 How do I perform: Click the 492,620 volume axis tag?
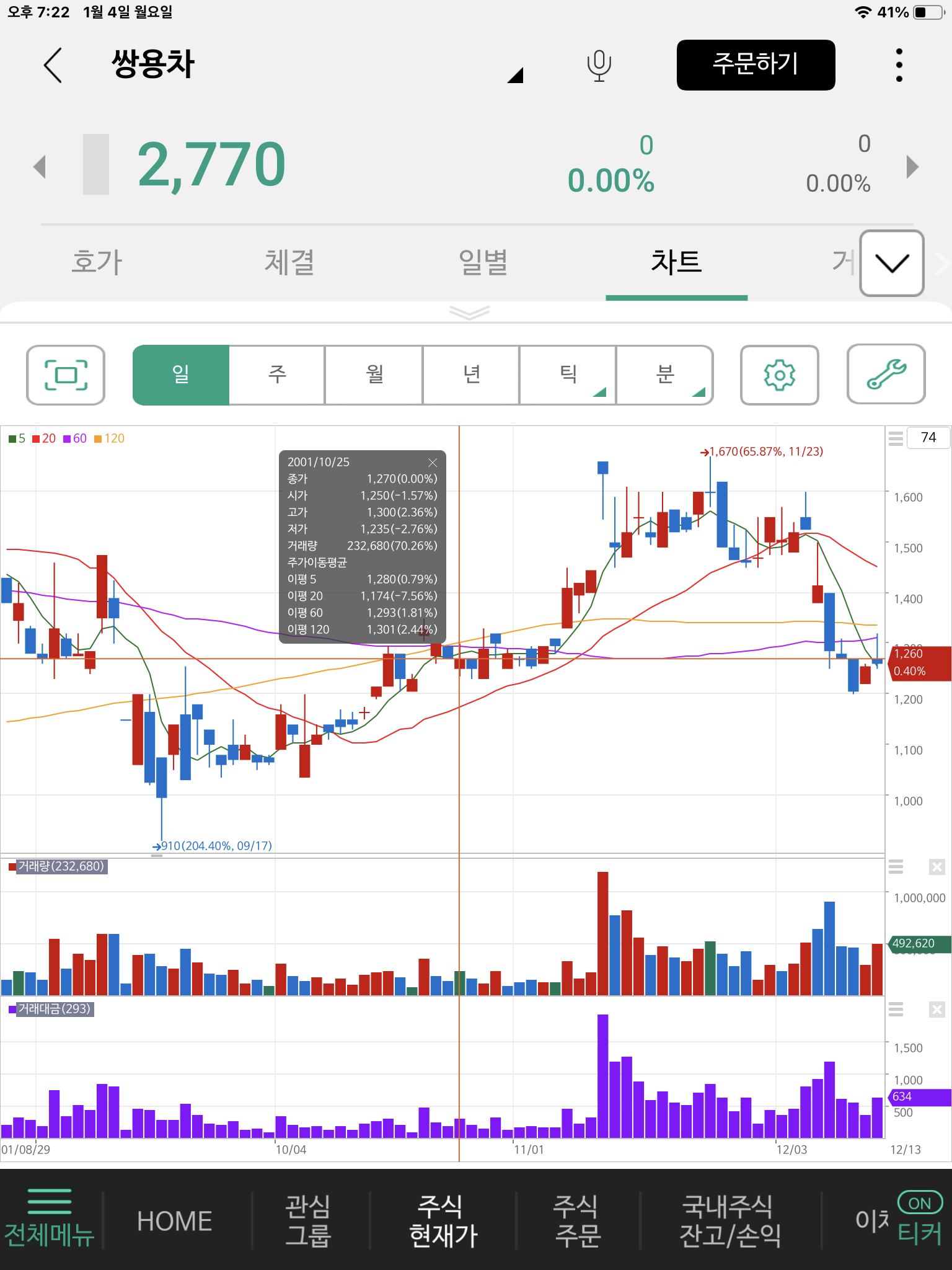click(x=919, y=943)
